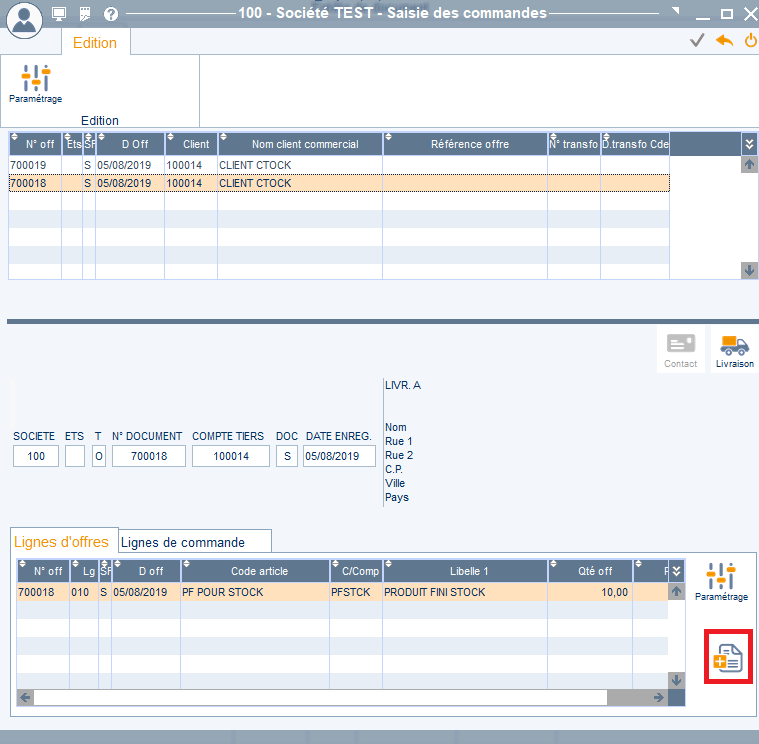Expand the top grid column chooser chevron
Screen dimensions: 759x744
pyautogui.click(x=749, y=144)
